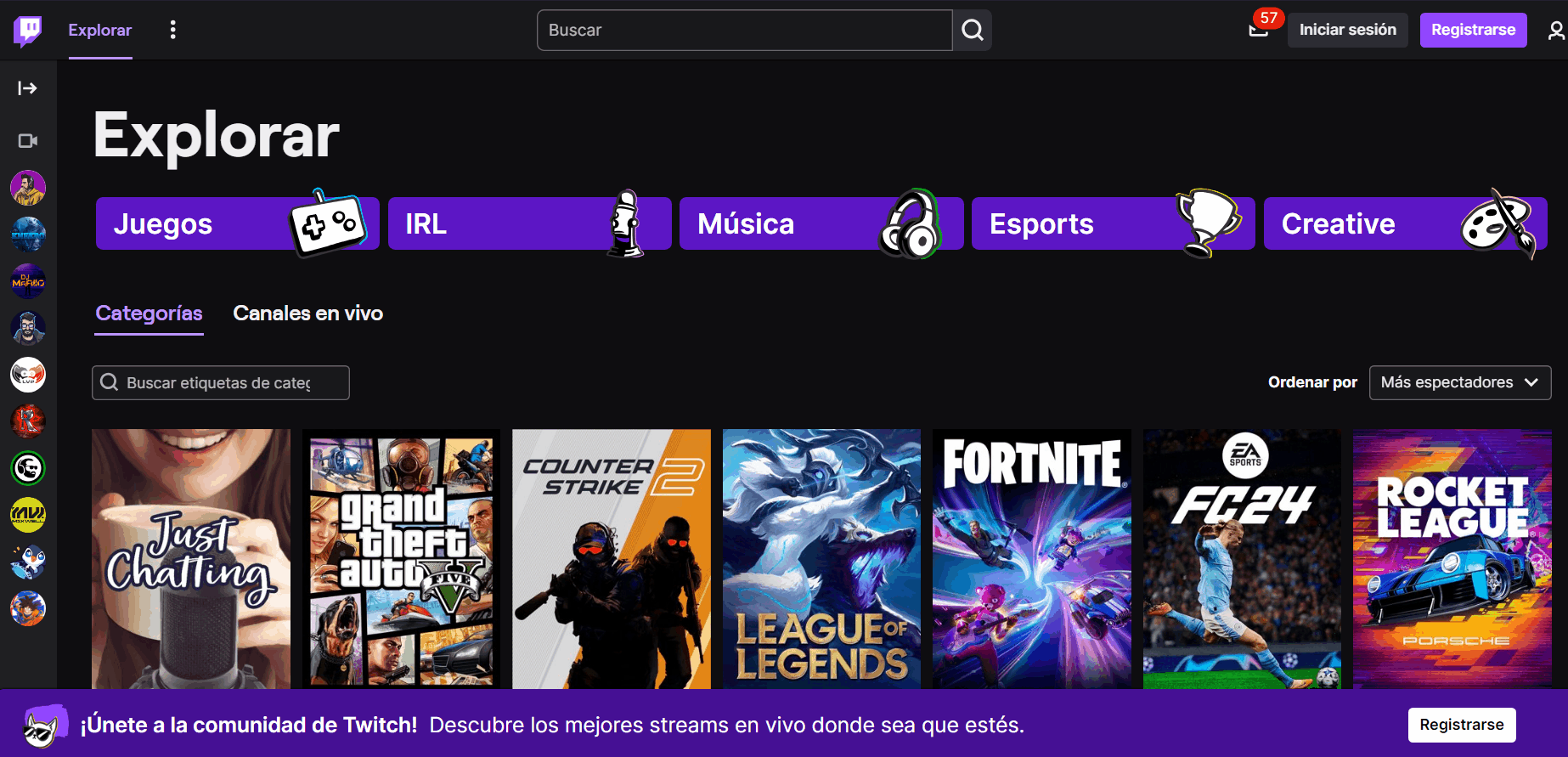Open the Esports category banner

[1113, 223]
